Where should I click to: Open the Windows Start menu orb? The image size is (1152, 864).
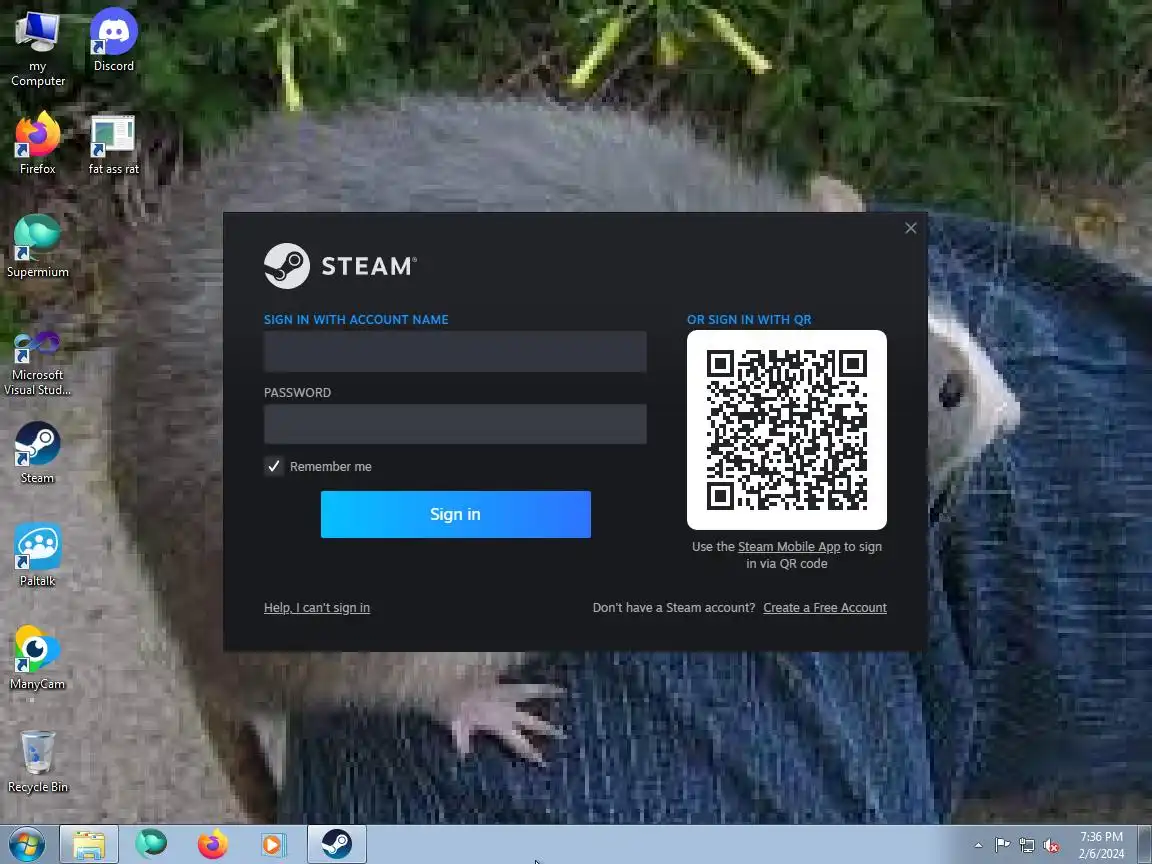[26, 844]
